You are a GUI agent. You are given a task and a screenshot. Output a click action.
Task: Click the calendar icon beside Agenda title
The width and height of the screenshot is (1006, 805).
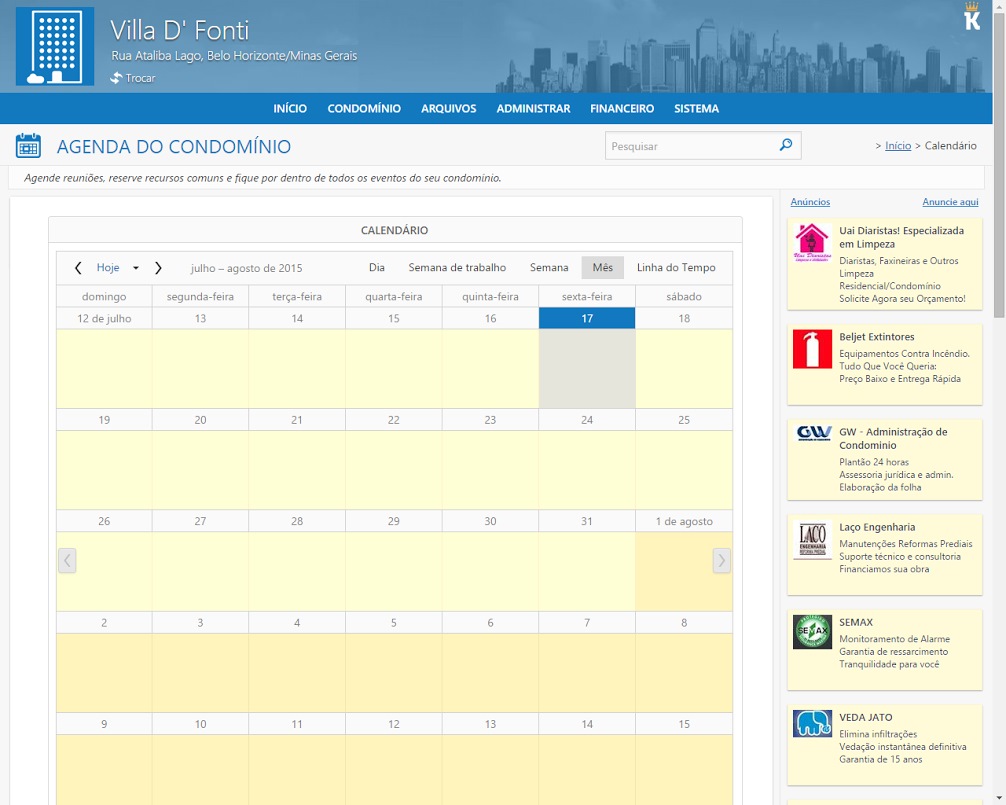(28, 146)
